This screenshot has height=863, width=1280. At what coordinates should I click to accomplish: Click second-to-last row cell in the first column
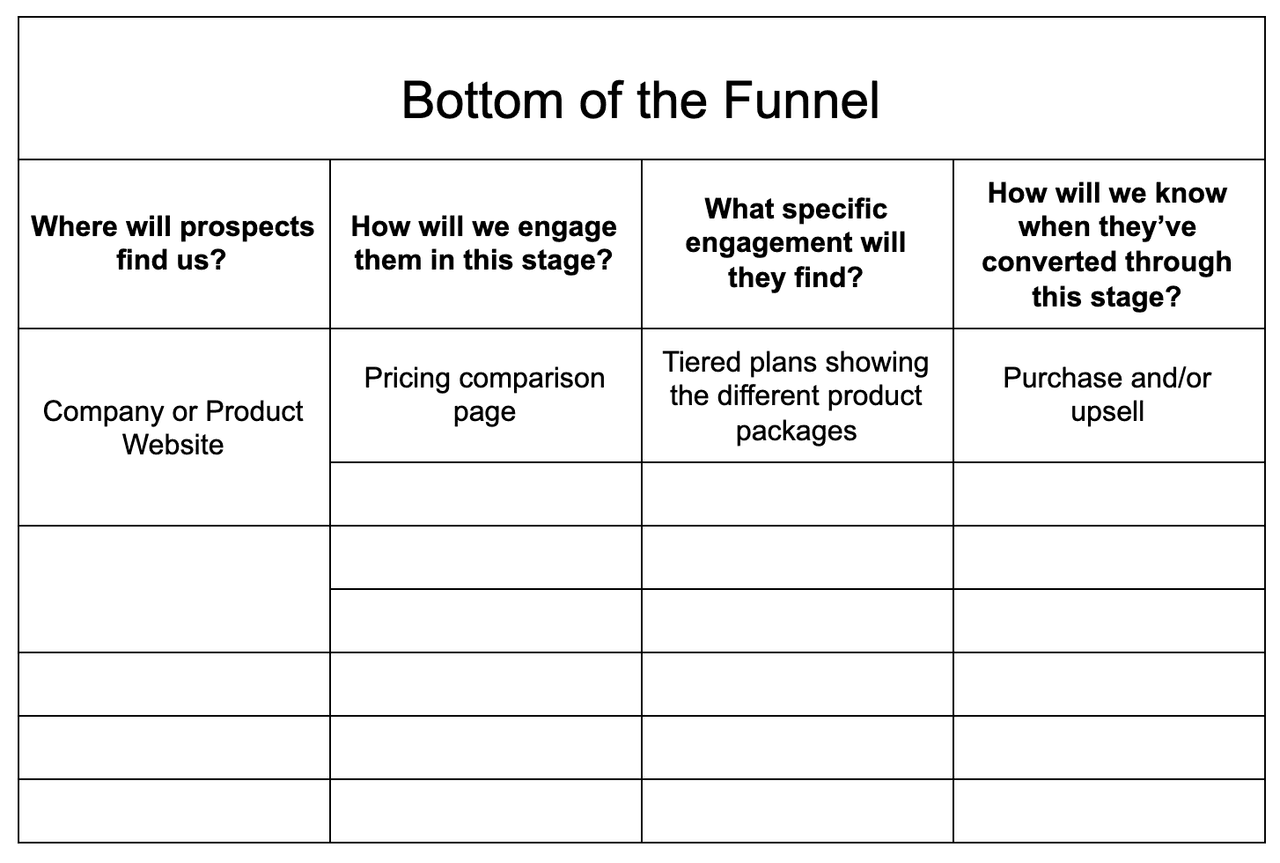point(173,747)
